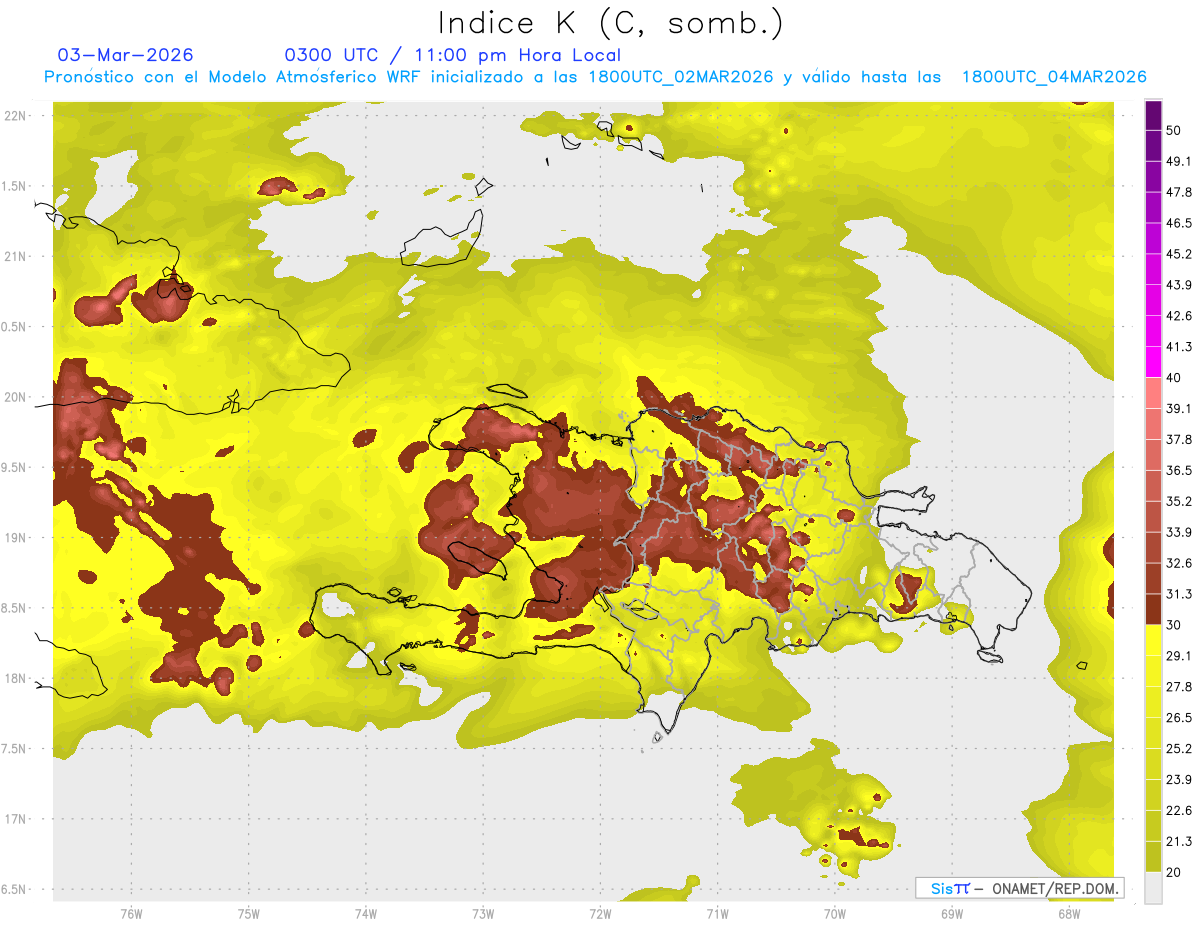
Task: Click the '68W' longitude axis label
Action: [x=1068, y=914]
